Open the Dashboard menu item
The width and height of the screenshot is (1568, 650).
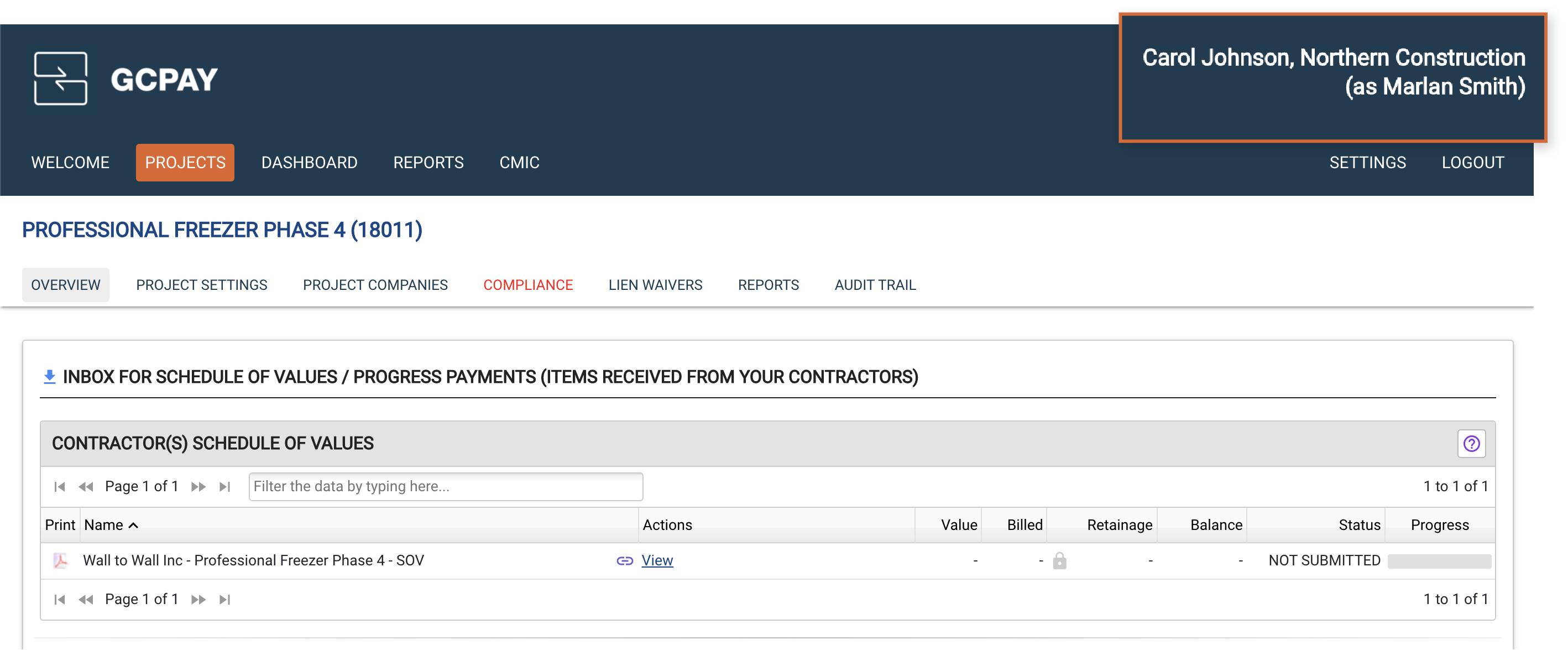tap(309, 163)
